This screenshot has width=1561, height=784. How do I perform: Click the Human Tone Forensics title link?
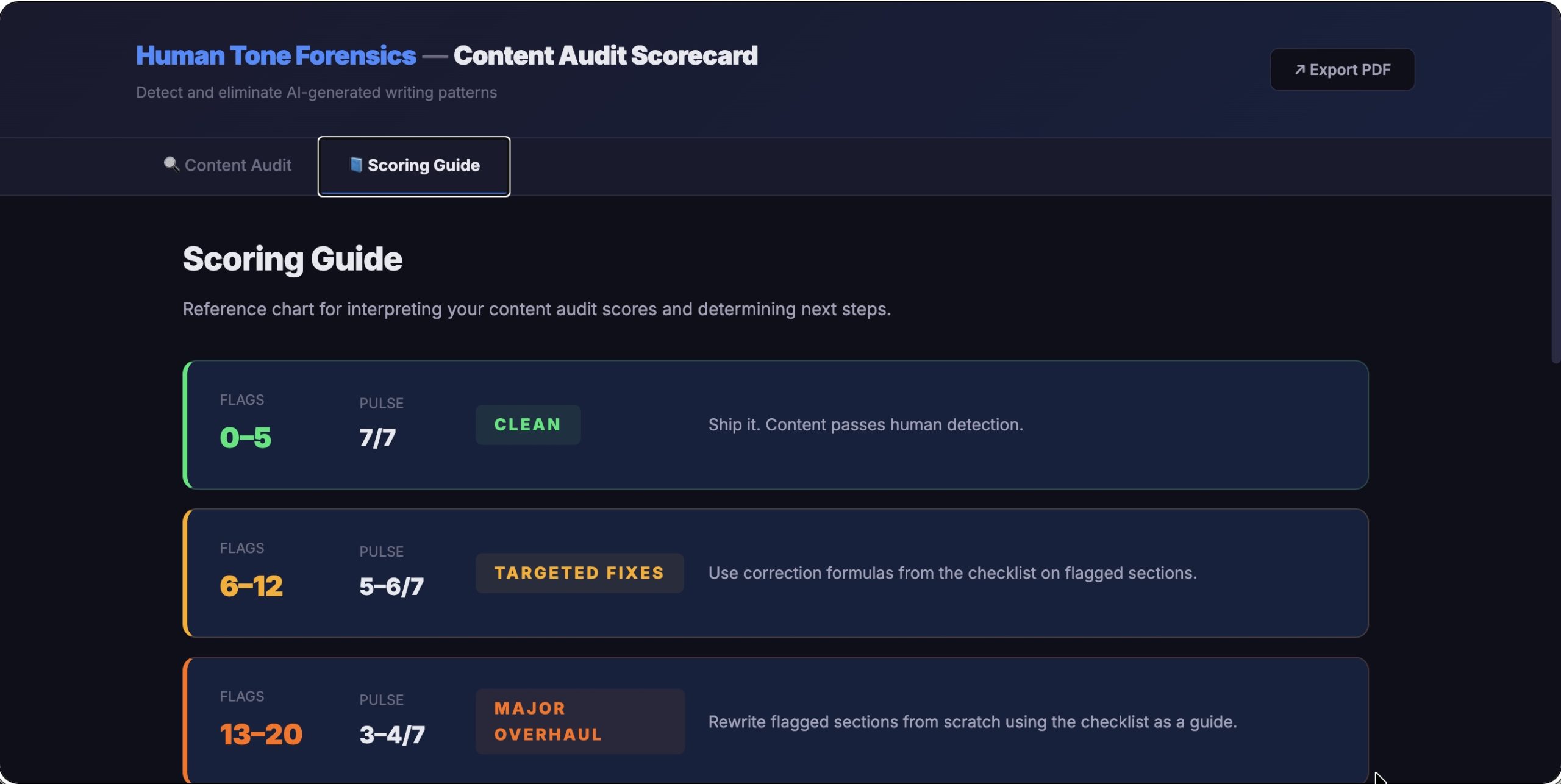[x=276, y=55]
